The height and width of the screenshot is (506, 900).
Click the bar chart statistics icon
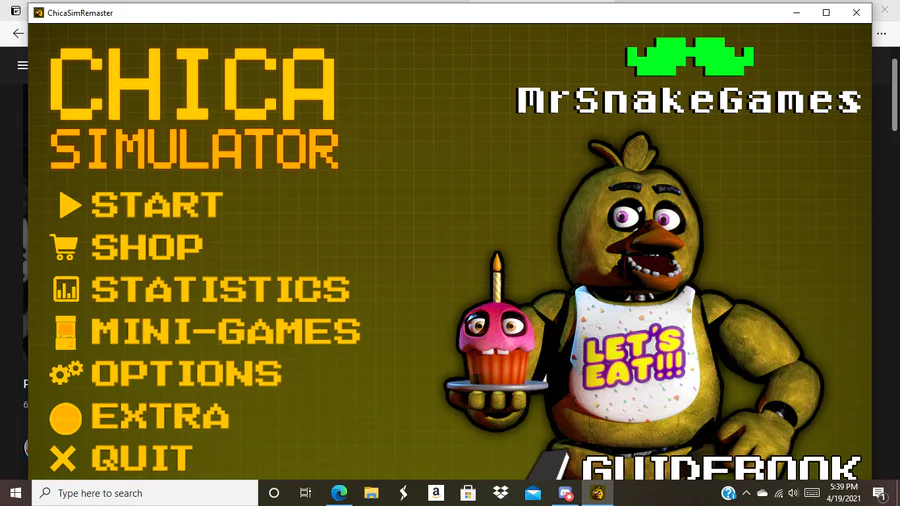66,289
